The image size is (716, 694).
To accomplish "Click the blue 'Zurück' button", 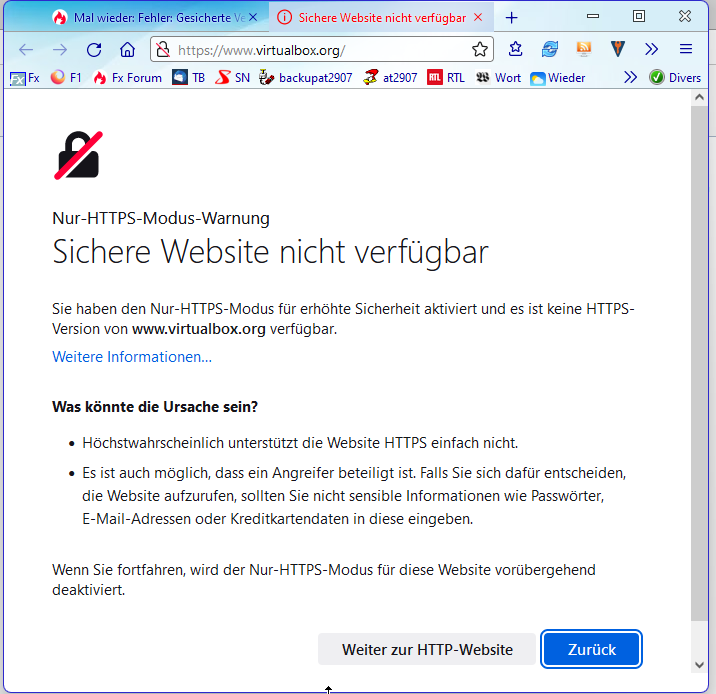I will pyautogui.click(x=591, y=649).
